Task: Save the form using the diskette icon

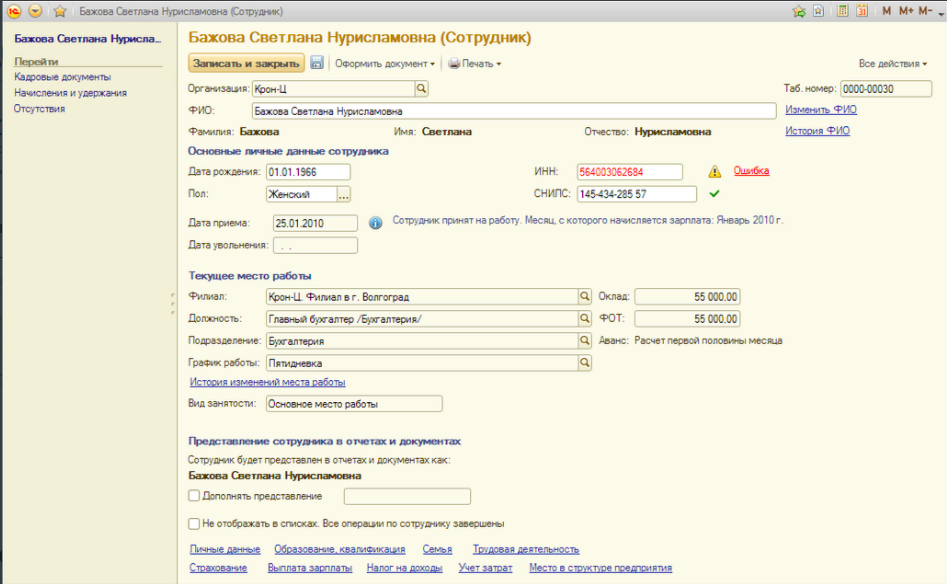Action: pos(317,63)
